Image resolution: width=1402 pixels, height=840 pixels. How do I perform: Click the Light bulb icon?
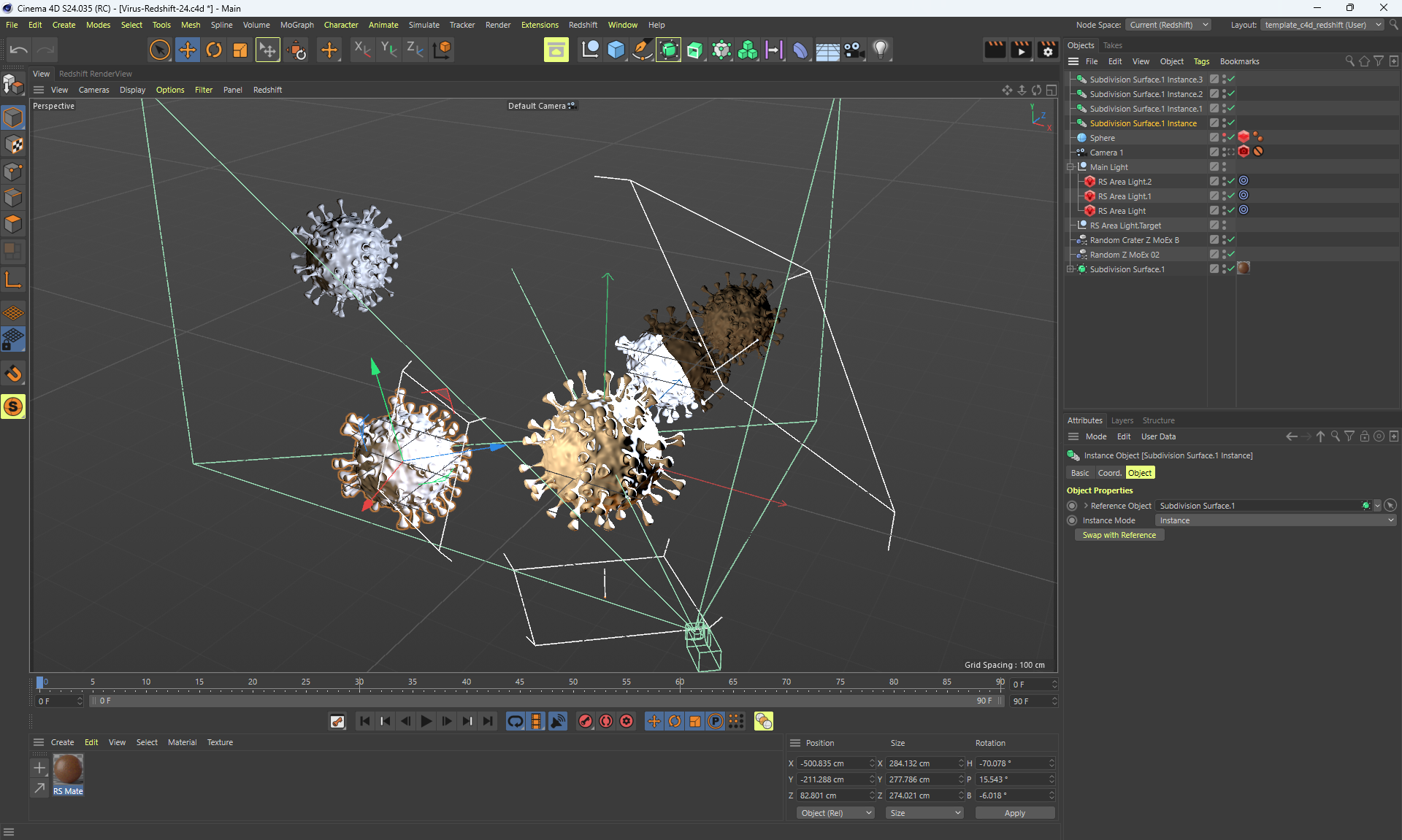click(880, 50)
